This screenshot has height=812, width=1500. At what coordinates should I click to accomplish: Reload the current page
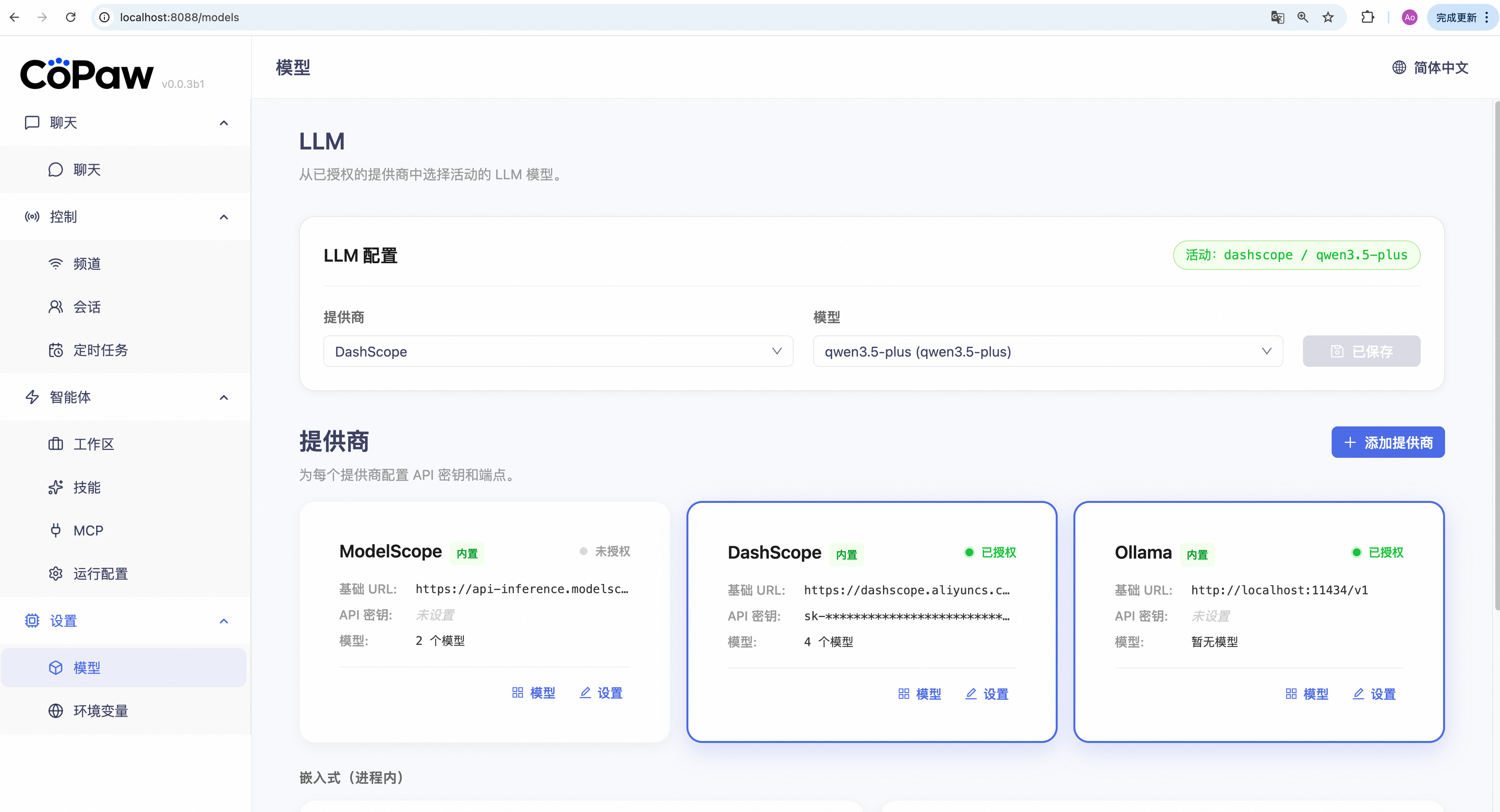click(x=71, y=18)
